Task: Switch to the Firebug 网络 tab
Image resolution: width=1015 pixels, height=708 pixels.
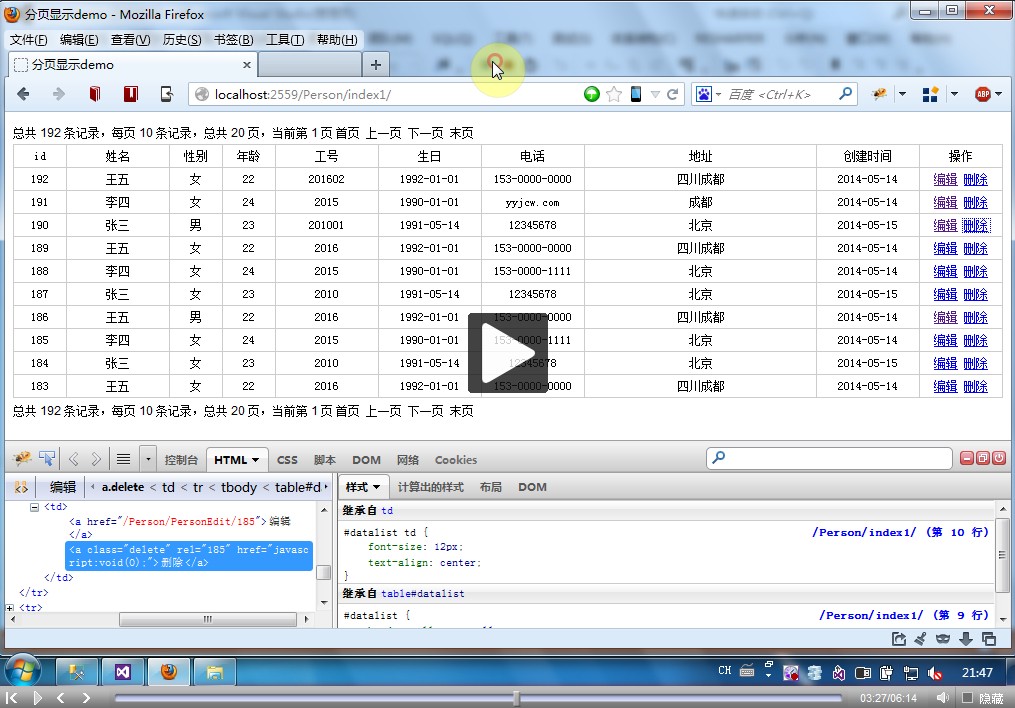Action: (407, 460)
